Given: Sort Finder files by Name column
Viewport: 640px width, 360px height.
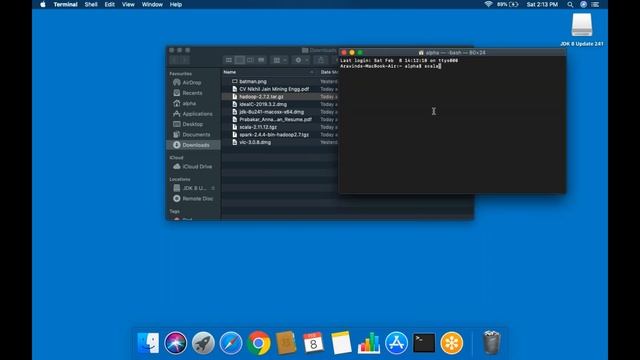Looking at the screenshot, I should tap(269, 72).
